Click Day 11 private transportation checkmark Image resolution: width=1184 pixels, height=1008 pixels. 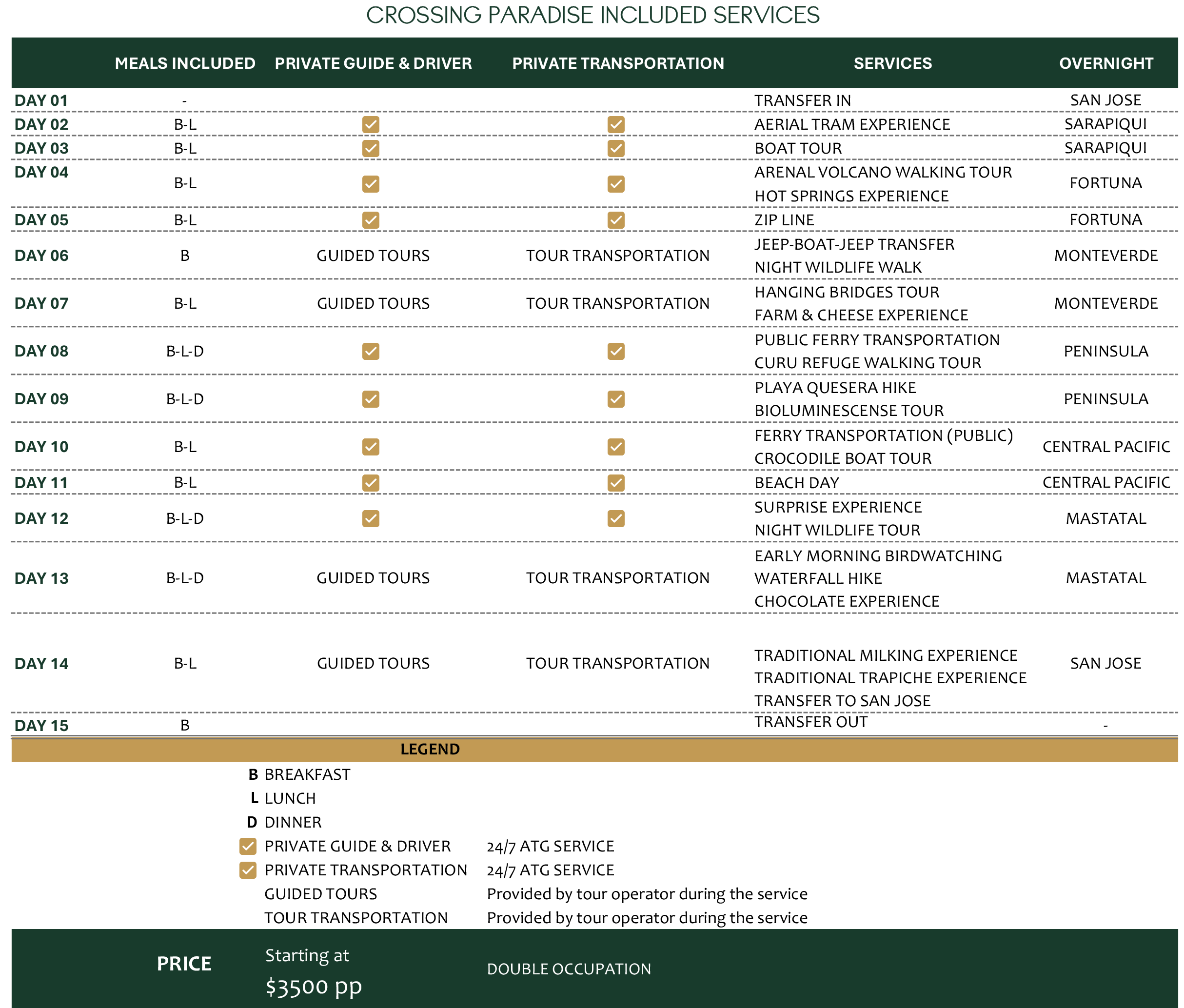click(x=616, y=483)
